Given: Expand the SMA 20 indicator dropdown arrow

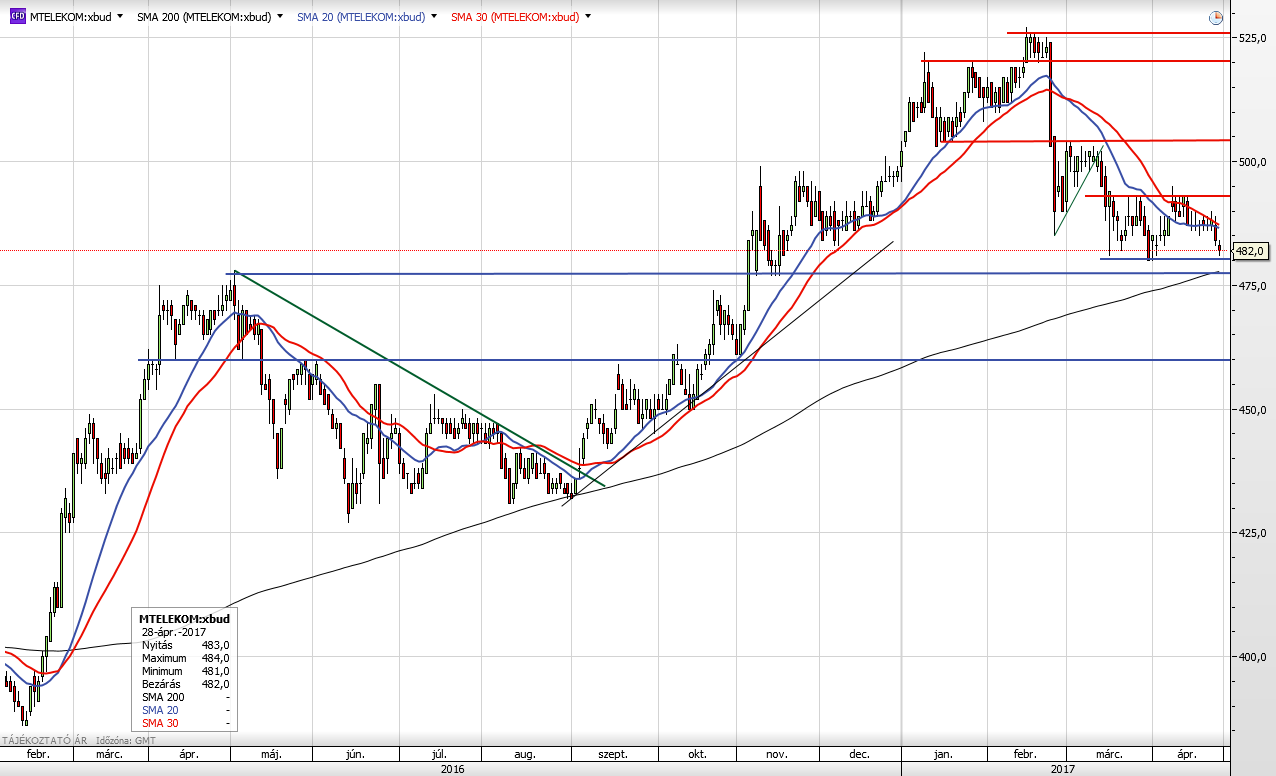Looking at the screenshot, I should (432, 17).
